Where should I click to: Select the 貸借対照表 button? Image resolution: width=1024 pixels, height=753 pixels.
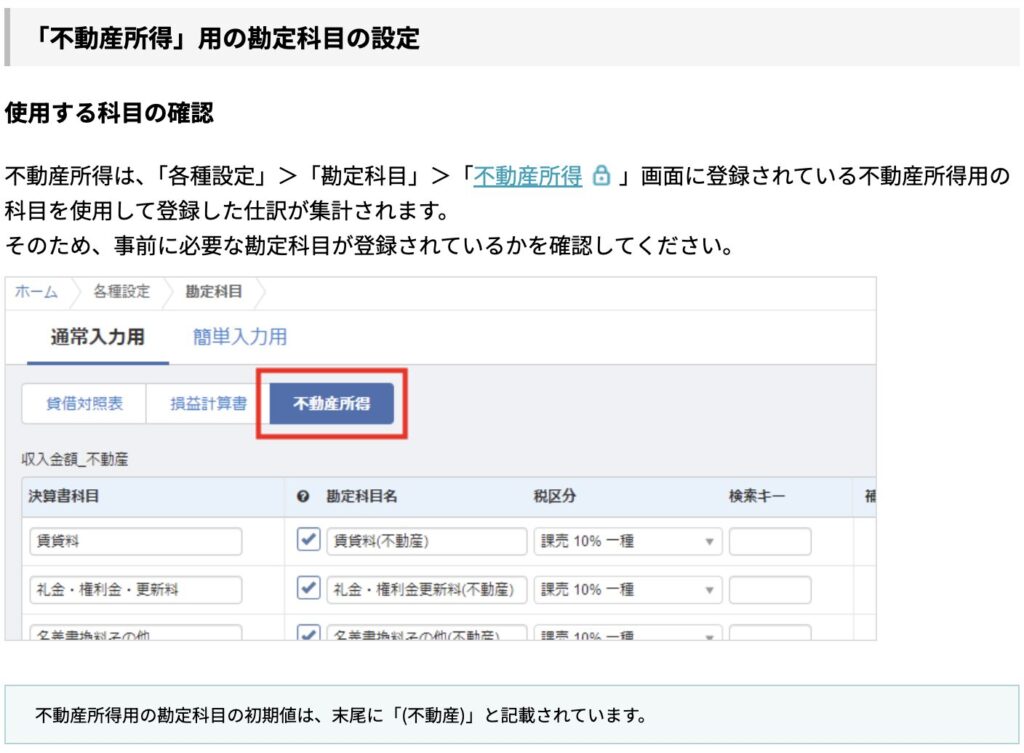84,404
